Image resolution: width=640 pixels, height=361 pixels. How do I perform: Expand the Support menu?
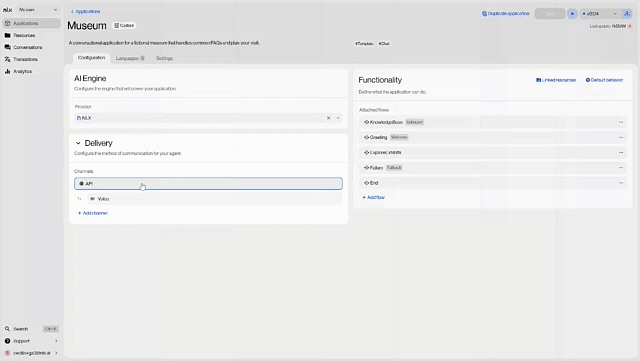point(31,341)
